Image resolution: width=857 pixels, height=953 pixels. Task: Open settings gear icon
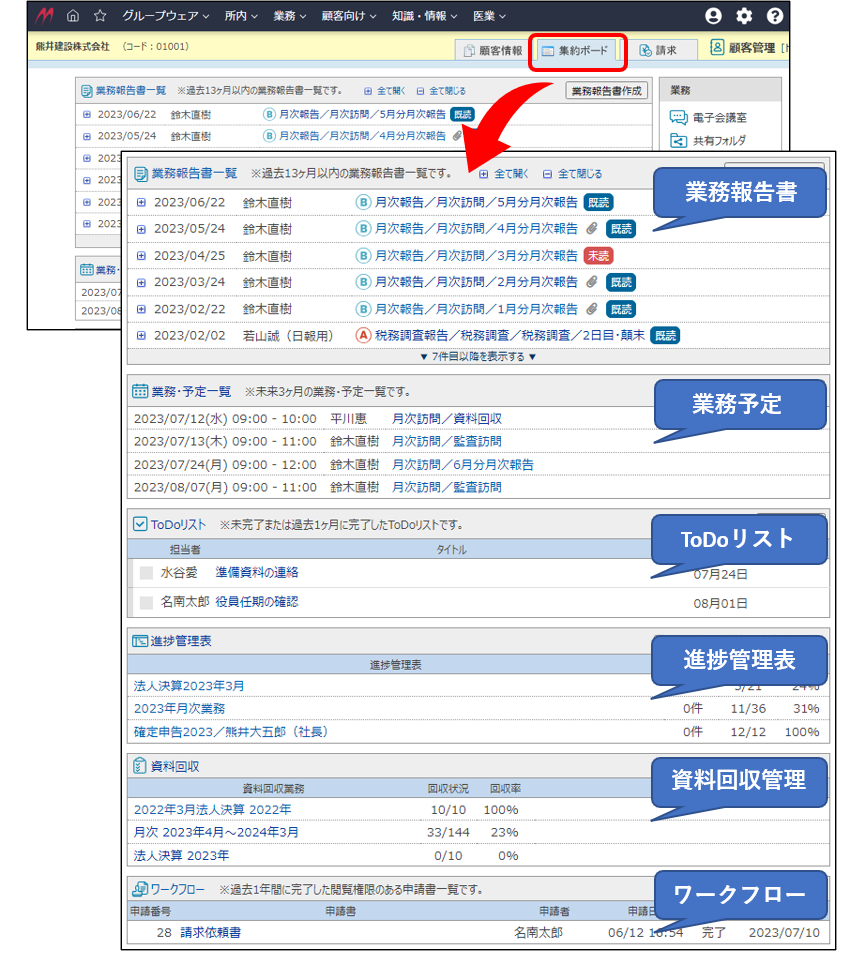(x=744, y=16)
